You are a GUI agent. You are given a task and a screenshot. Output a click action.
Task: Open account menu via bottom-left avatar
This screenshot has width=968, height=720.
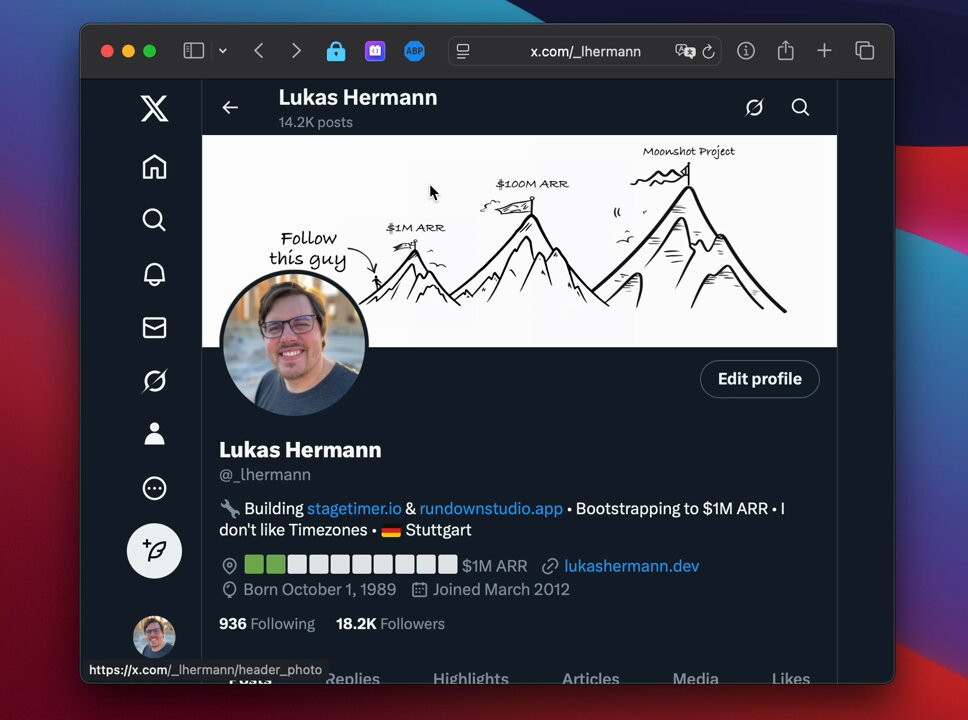(154, 636)
